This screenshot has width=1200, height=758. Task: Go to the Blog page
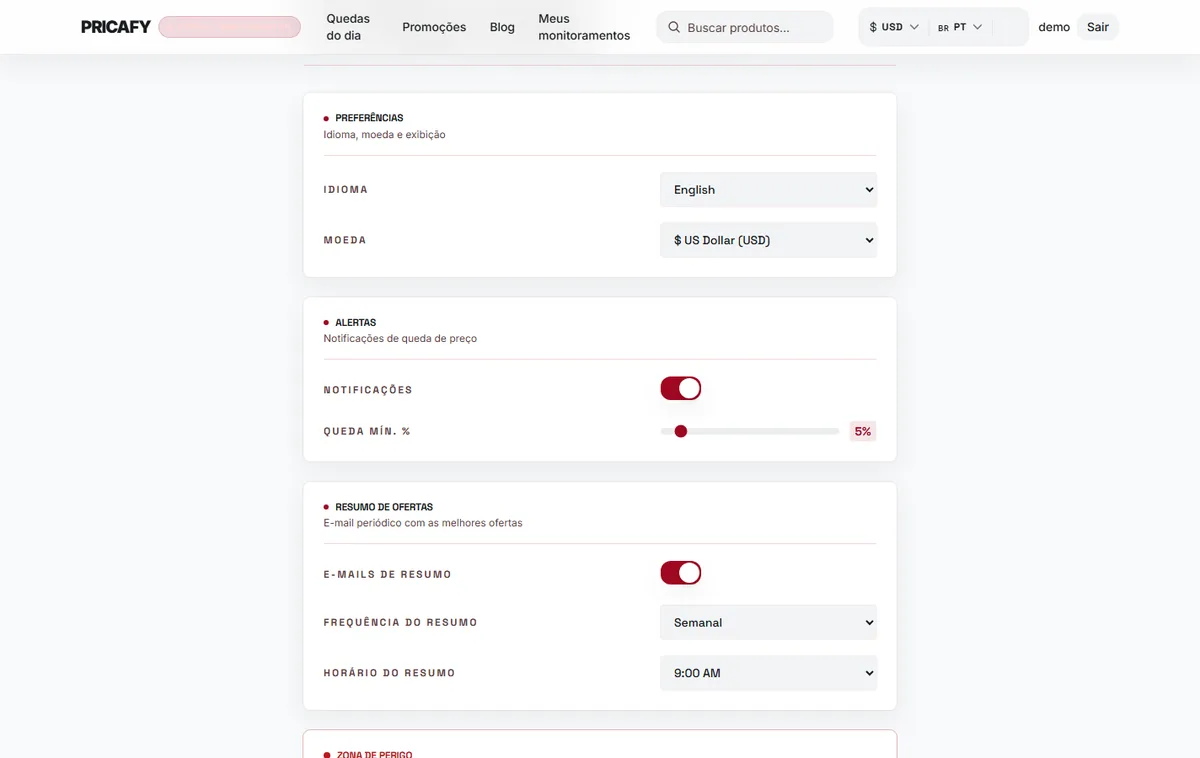(x=502, y=27)
